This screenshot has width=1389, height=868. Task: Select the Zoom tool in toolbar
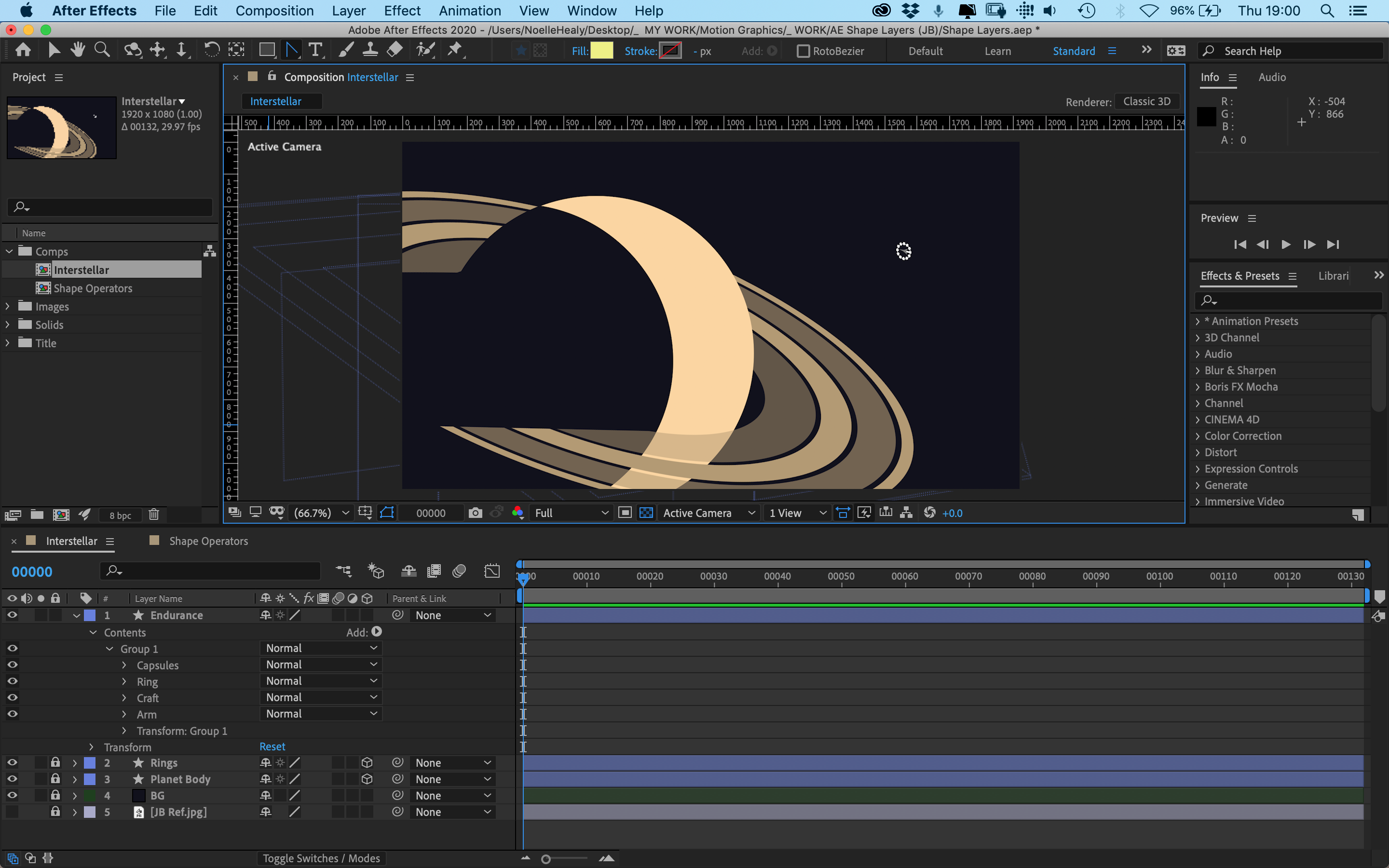point(102,50)
